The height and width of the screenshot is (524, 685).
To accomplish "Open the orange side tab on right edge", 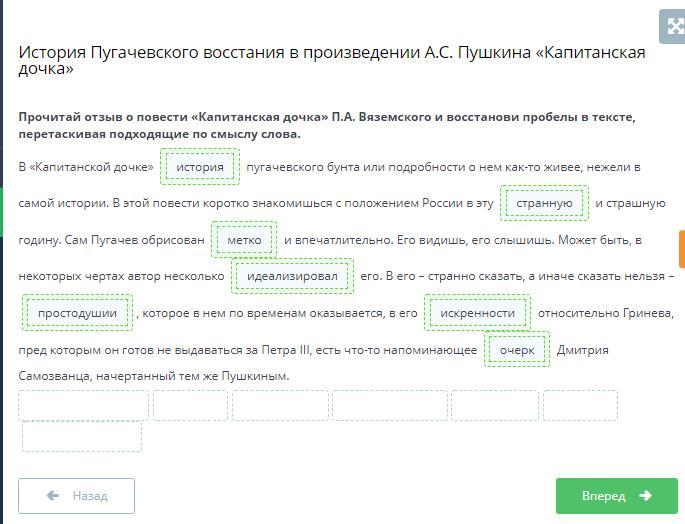I will tap(681, 248).
